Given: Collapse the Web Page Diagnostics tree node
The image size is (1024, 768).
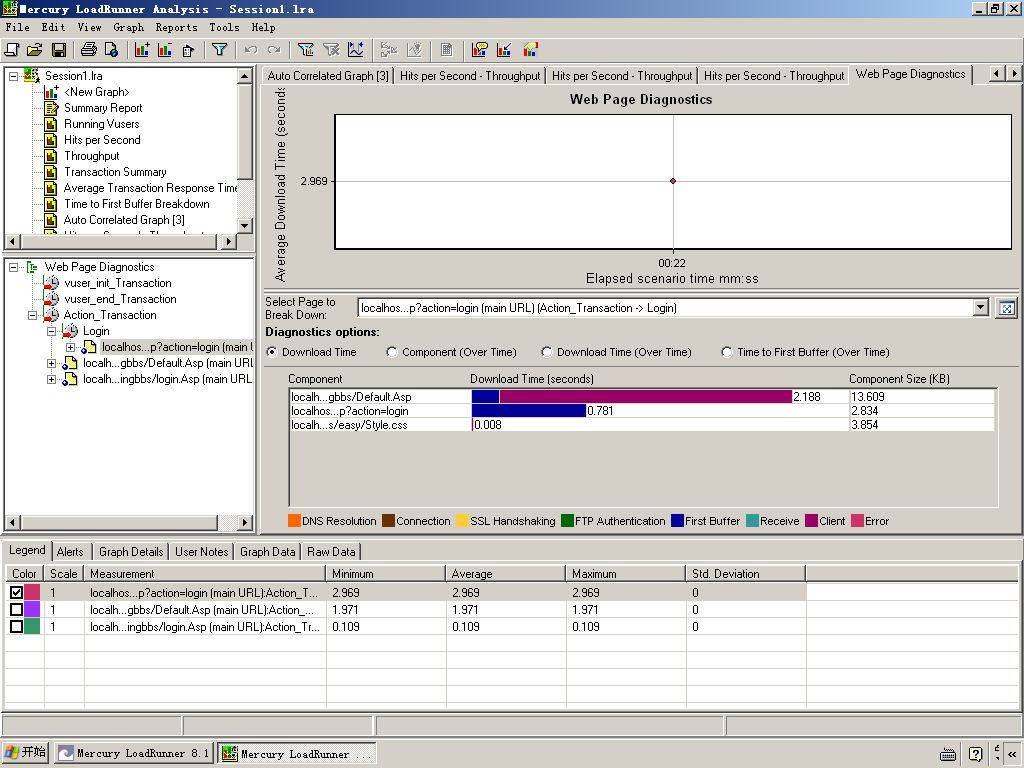Looking at the screenshot, I should 13,267.
